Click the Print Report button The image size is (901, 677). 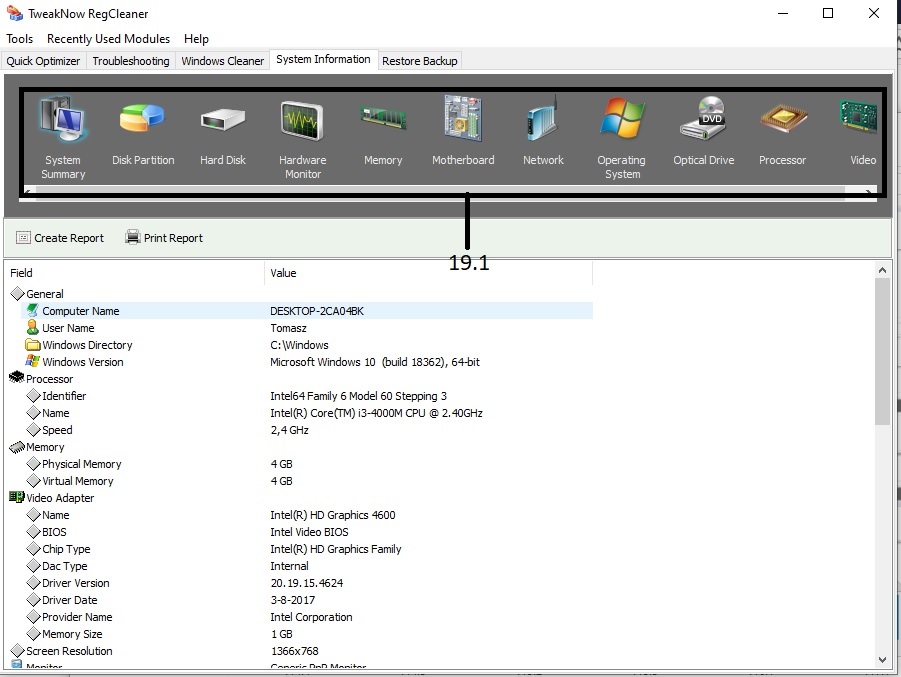[x=164, y=238]
